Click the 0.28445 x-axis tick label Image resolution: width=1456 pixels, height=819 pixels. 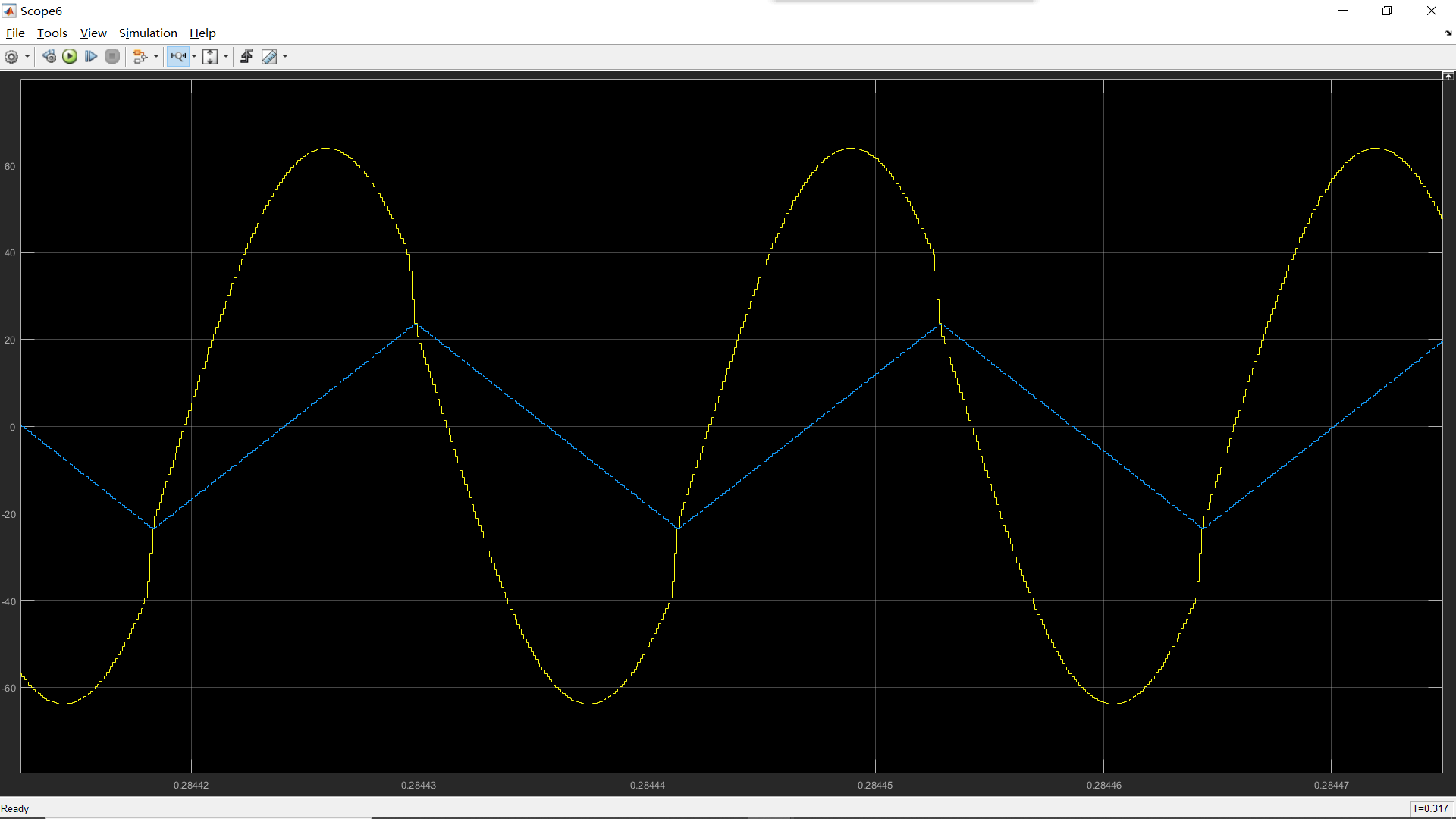(875, 785)
